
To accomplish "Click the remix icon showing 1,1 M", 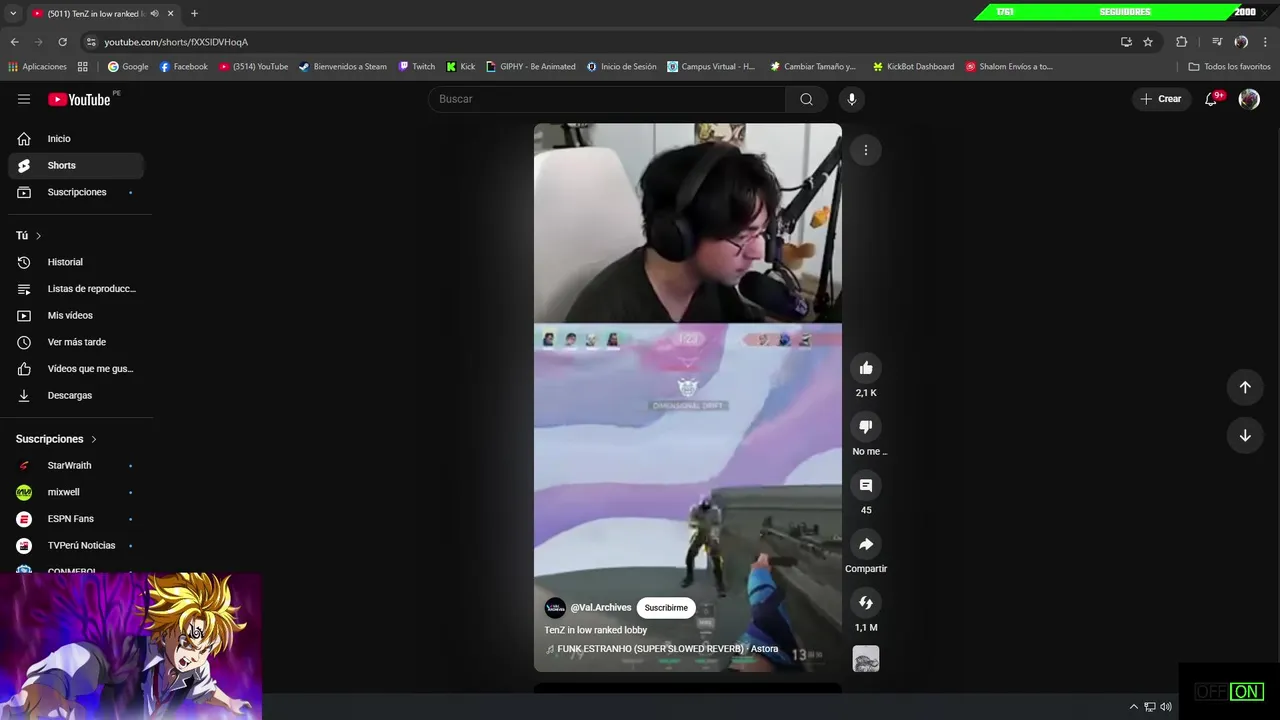I will click(866, 603).
